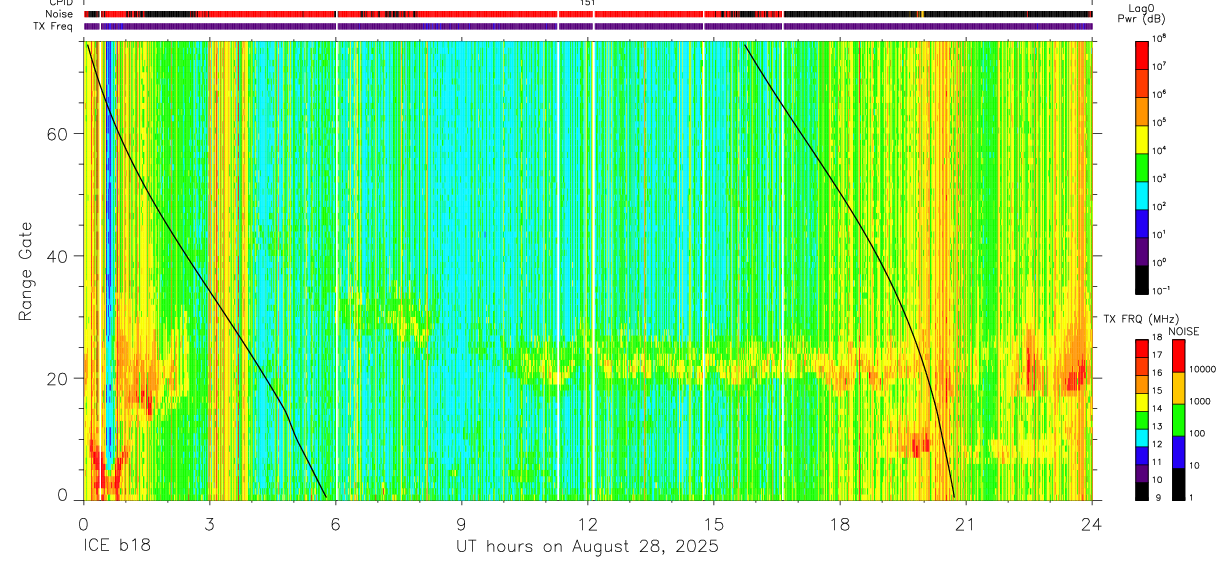Click the 'TX Freq' row label
Image resolution: width=1228 pixels, height=567 pixels.
(x=53, y=26)
